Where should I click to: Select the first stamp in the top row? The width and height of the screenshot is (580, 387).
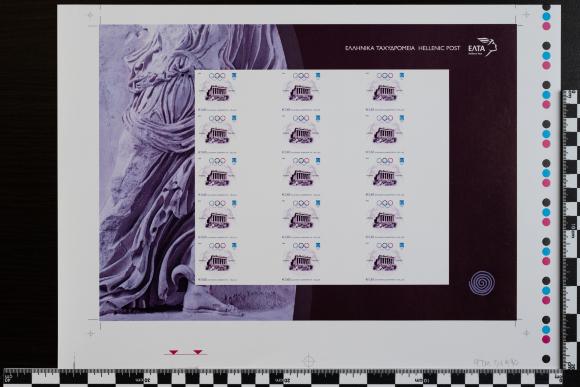click(x=218, y=91)
